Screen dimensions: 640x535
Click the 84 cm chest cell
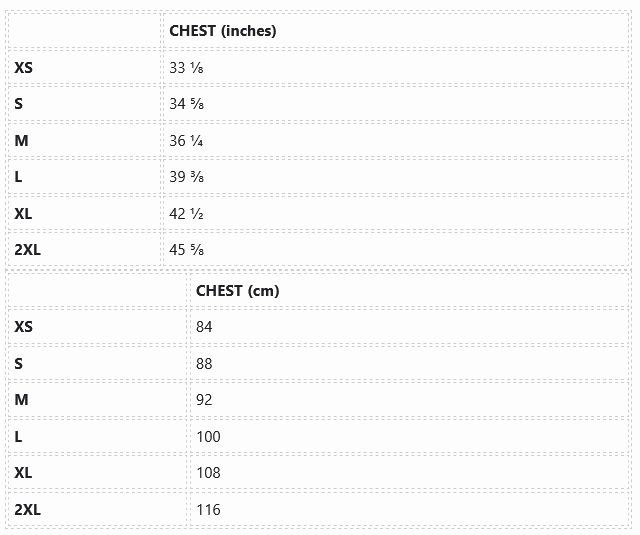205,327
